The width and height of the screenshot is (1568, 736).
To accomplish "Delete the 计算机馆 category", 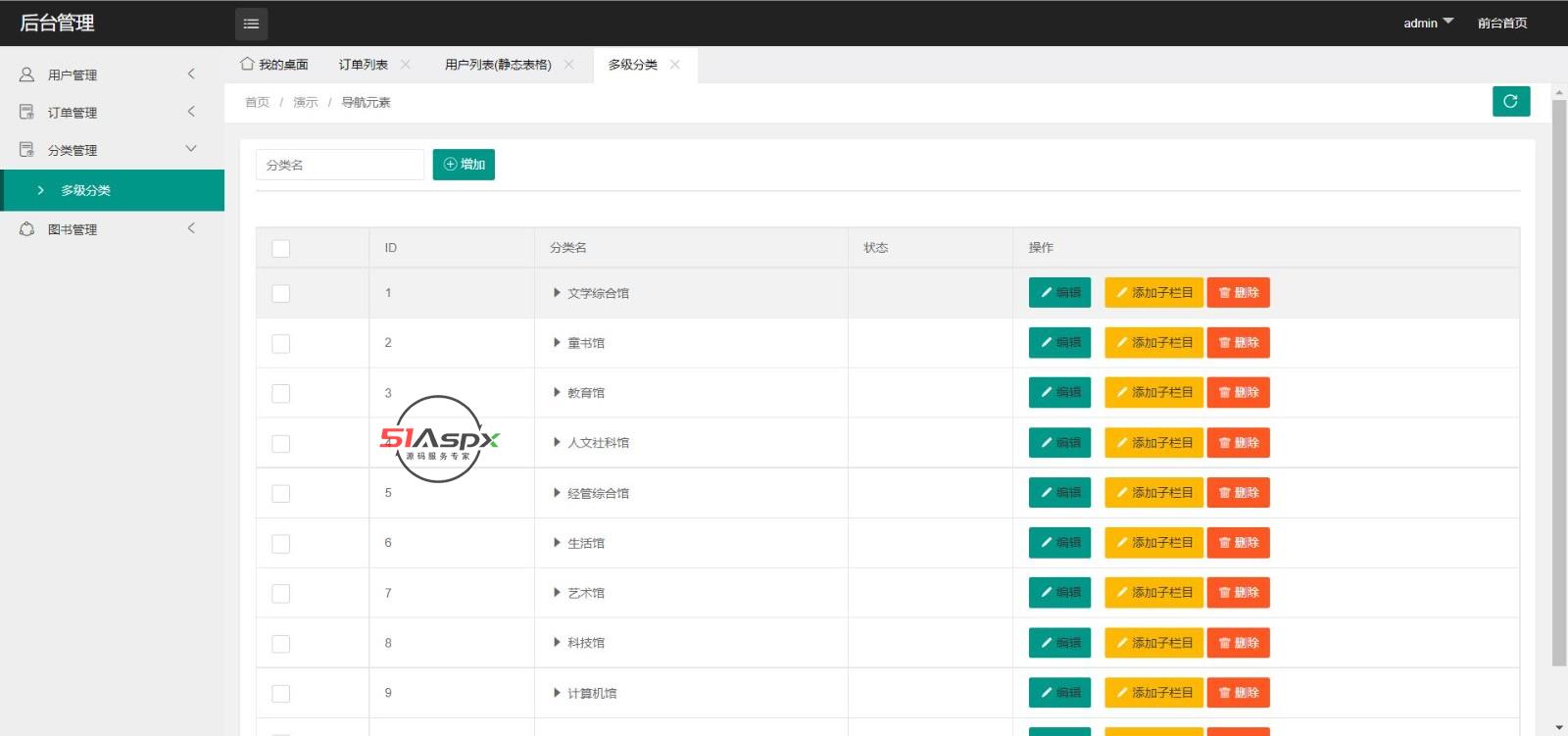I will (x=1238, y=693).
